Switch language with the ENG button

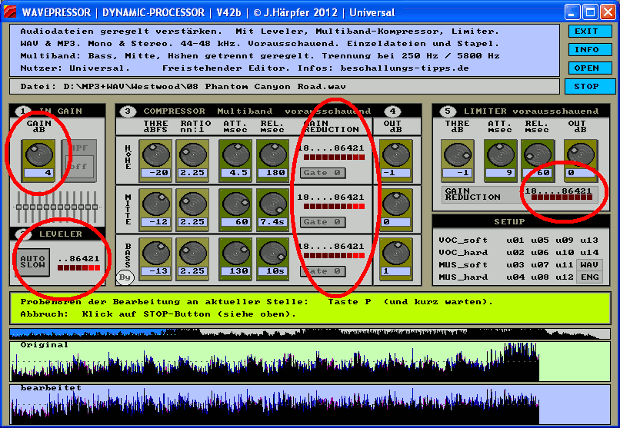589,277
